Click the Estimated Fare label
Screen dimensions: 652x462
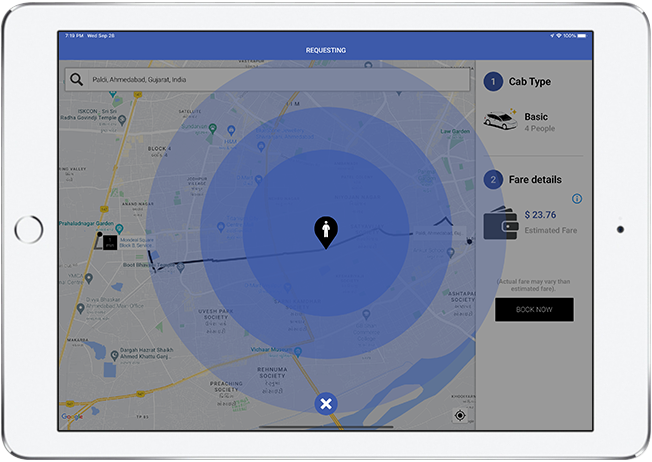pos(551,230)
